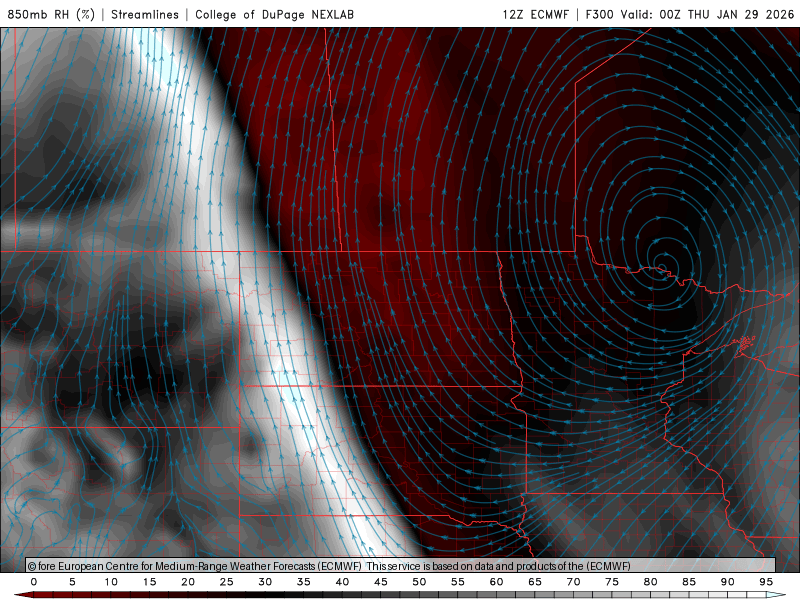The width and height of the screenshot is (800, 600).
Task: Click the "850mb RH (%)" title label
Action: click(51, 14)
